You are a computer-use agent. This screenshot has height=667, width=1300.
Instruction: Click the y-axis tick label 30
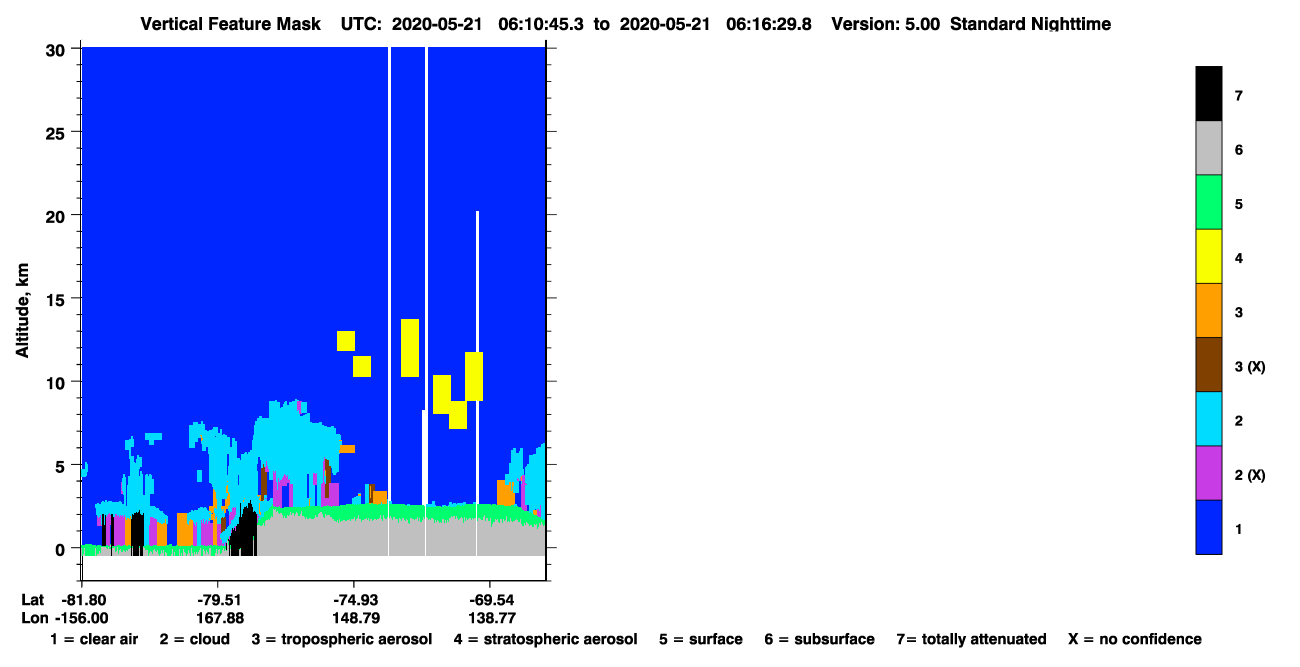tap(57, 49)
